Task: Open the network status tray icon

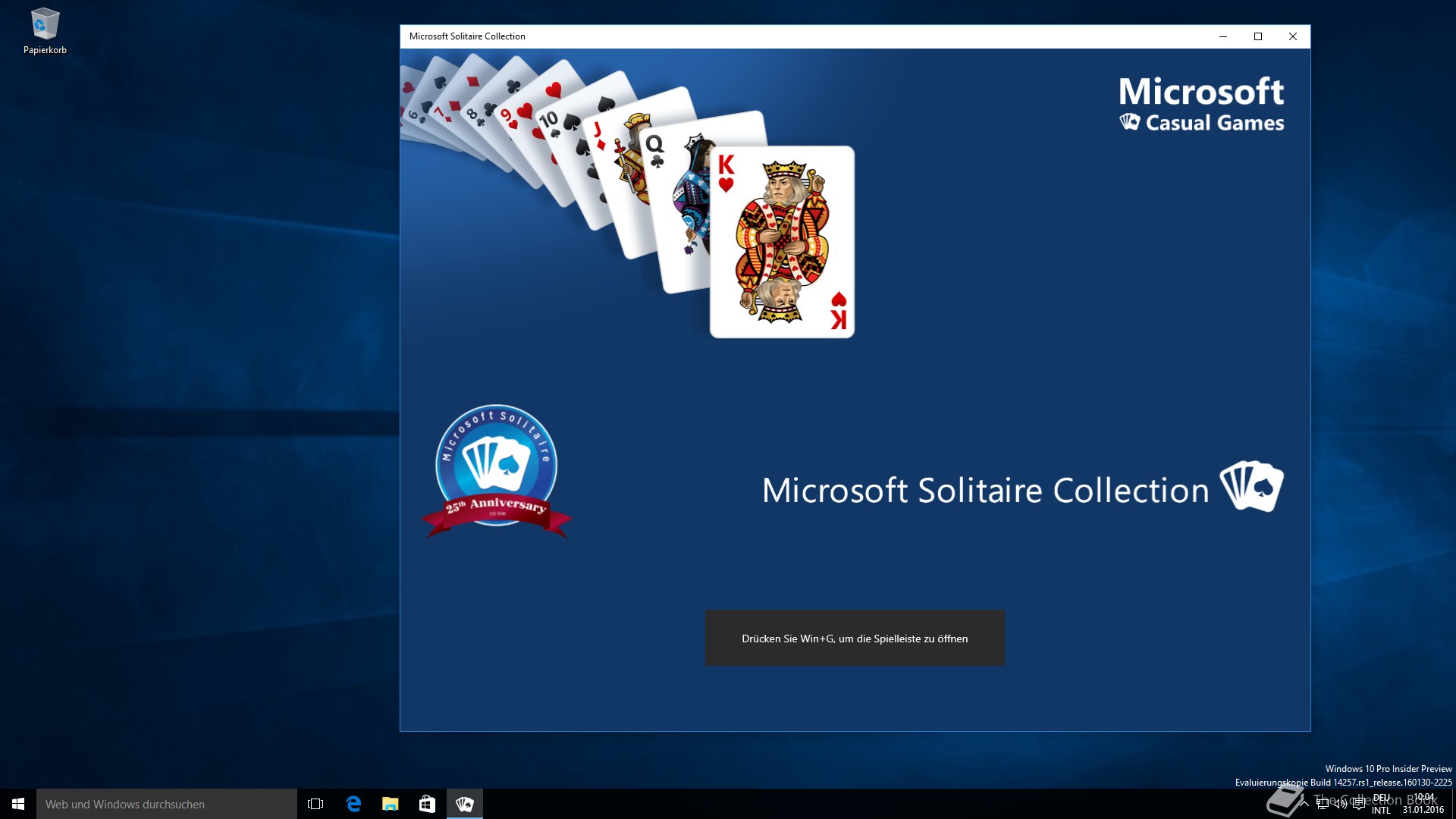Action: click(1323, 804)
